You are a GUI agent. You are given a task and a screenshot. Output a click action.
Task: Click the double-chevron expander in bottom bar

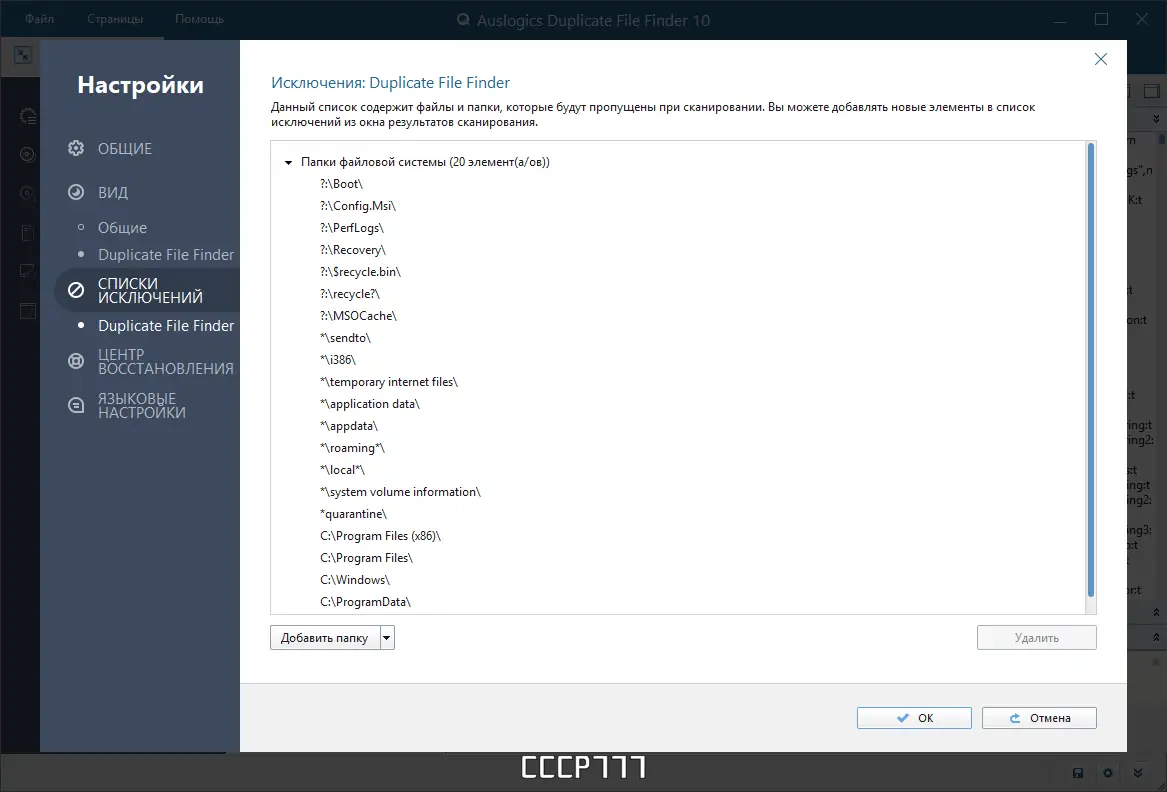click(1138, 772)
